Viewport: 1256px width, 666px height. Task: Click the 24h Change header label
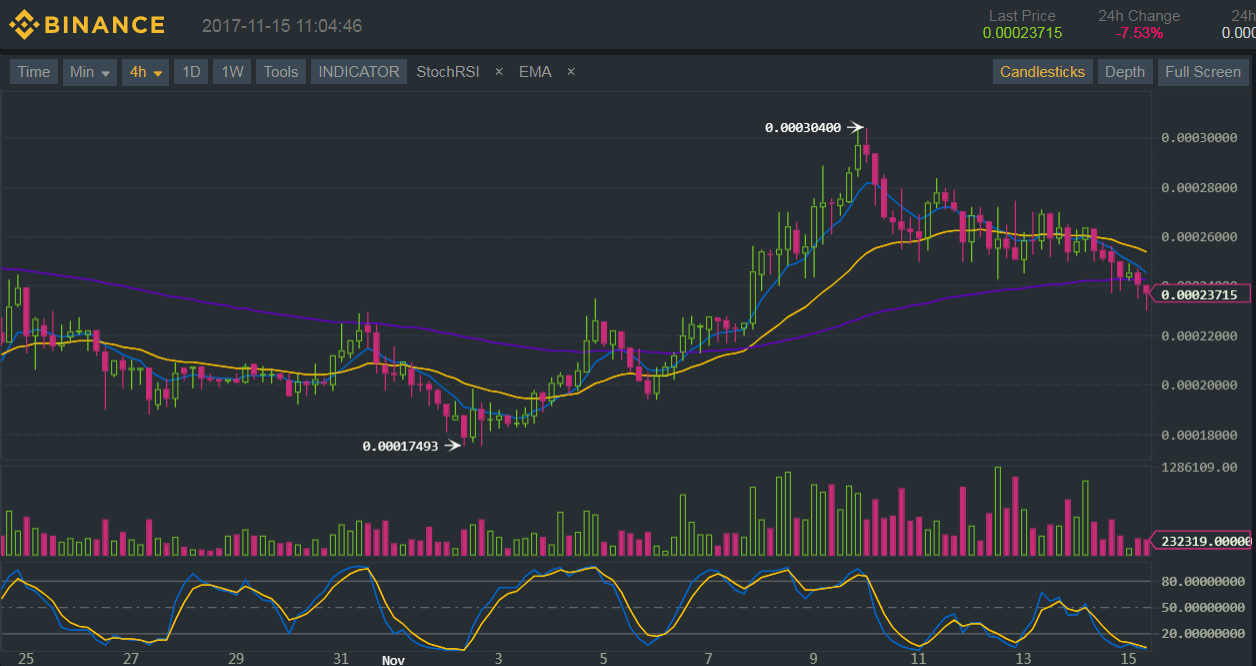pos(1139,16)
